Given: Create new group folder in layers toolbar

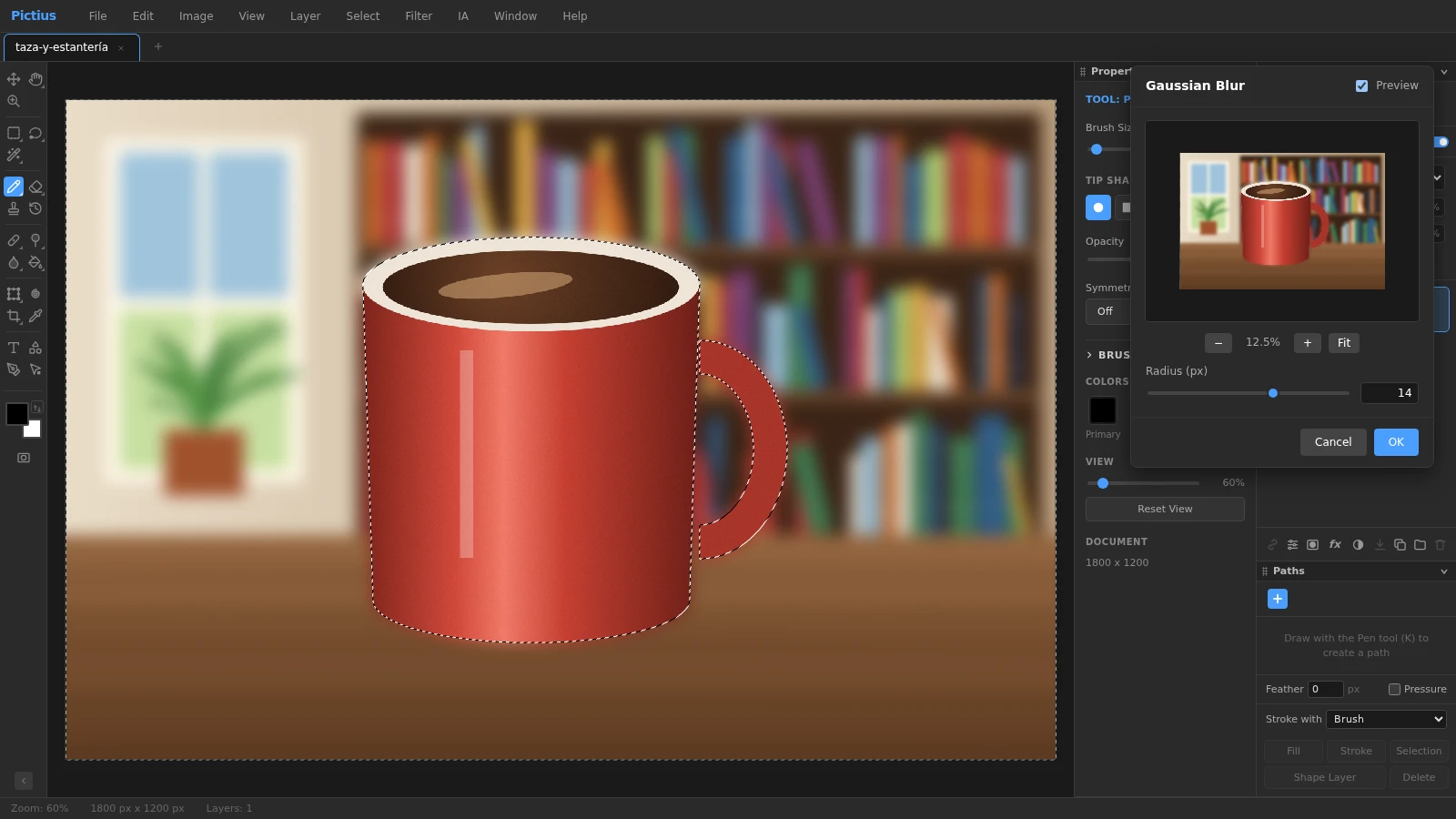Looking at the screenshot, I should click(1420, 544).
